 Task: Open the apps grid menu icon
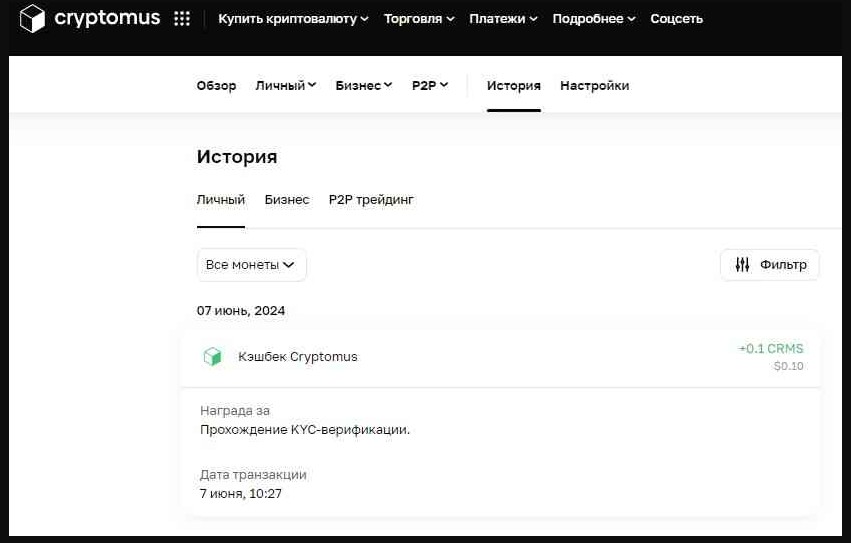tap(182, 19)
